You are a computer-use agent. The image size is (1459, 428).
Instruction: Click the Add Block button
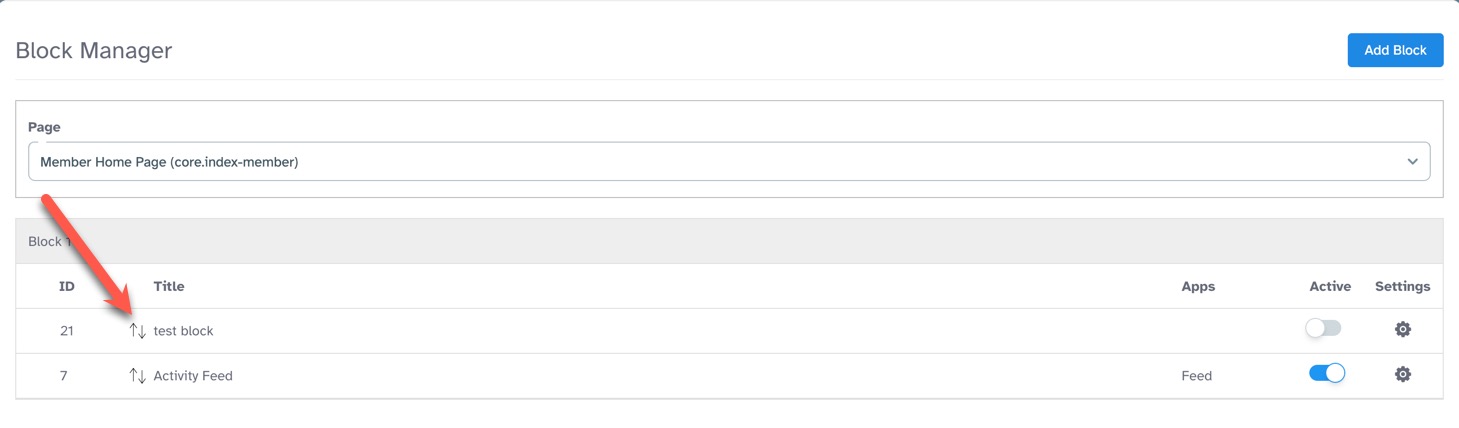coord(1395,50)
